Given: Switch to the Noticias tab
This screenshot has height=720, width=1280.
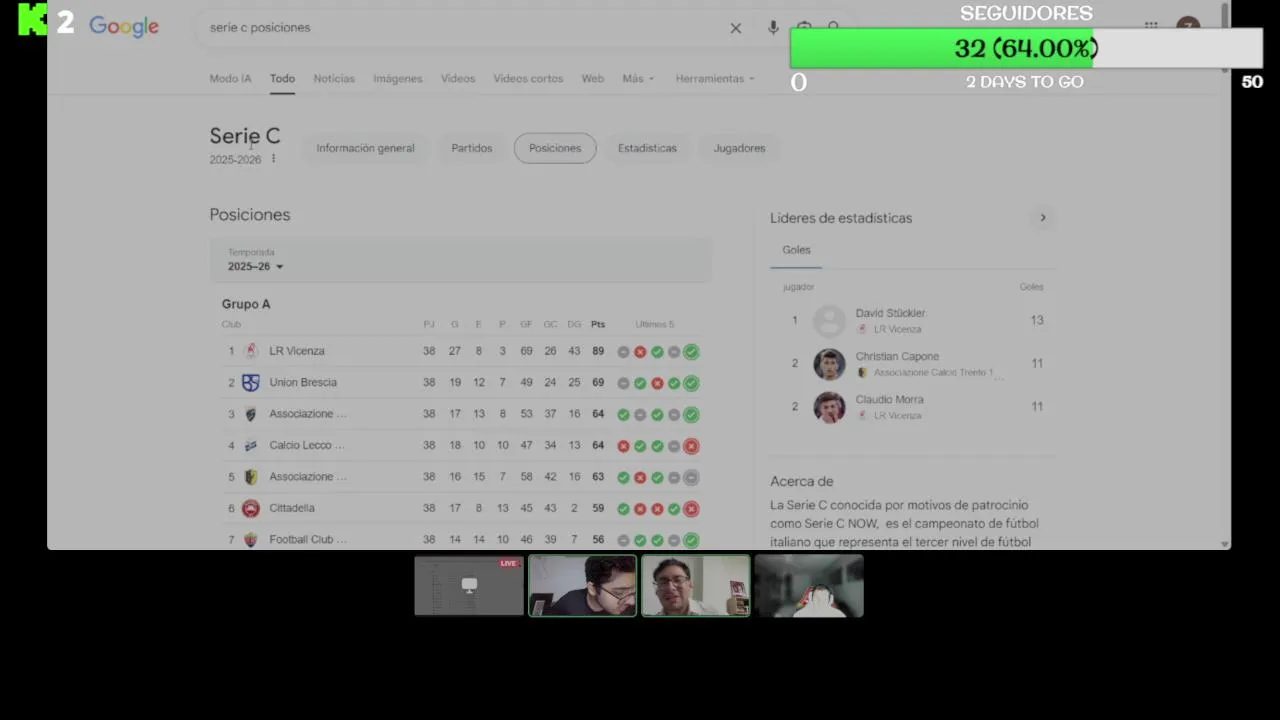Looking at the screenshot, I should point(334,78).
